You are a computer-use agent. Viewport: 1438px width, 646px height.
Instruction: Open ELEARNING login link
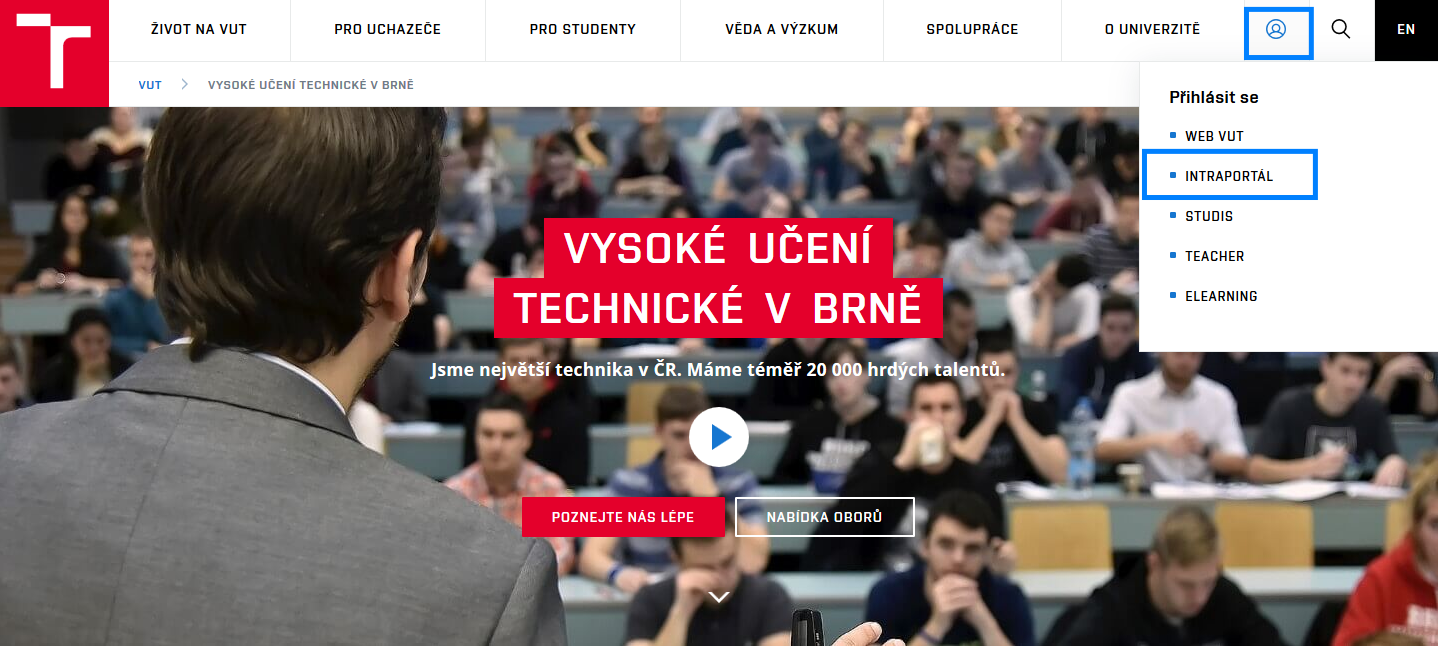(x=1221, y=296)
